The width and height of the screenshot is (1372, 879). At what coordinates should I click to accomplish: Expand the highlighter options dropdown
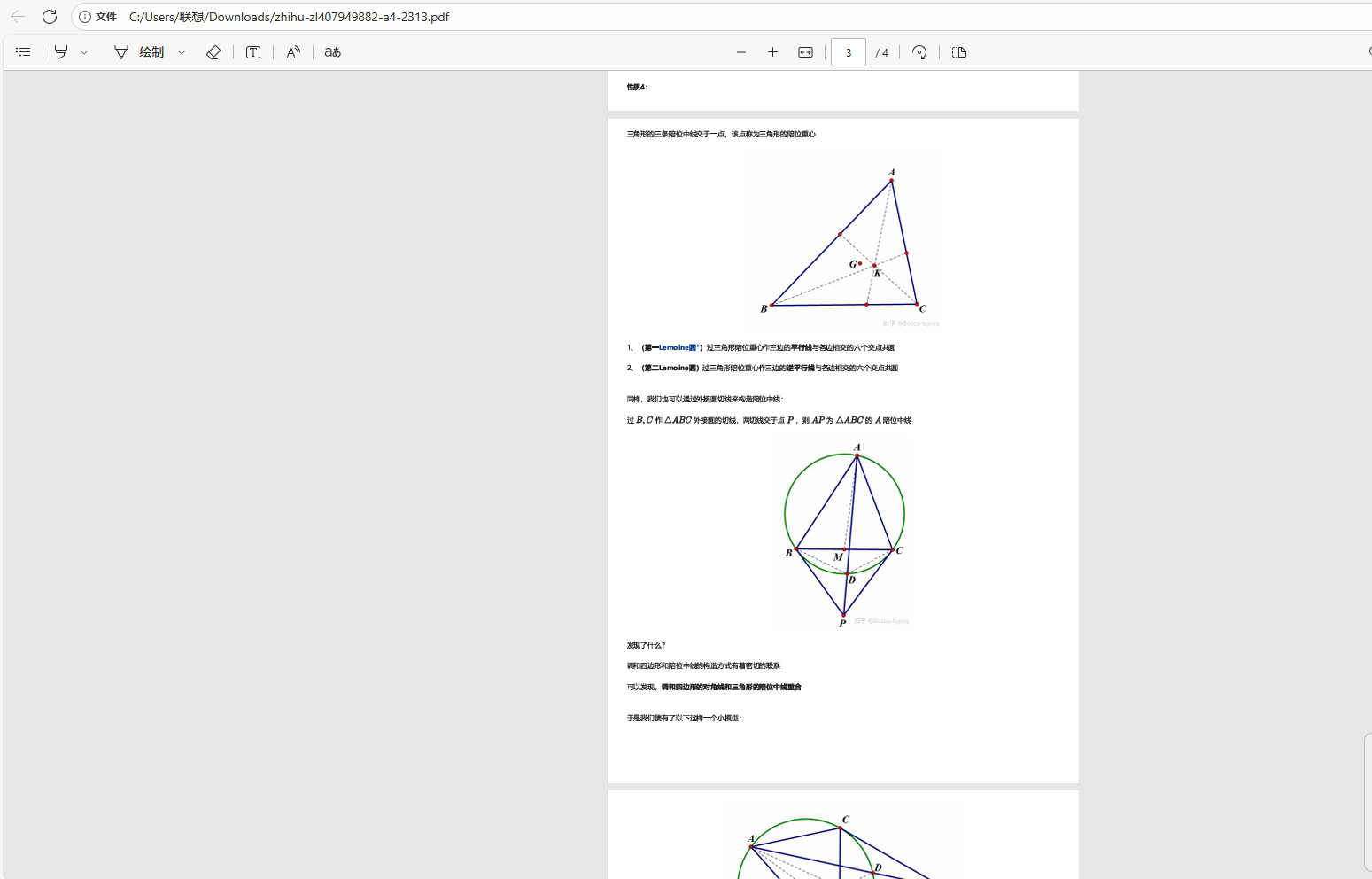(x=84, y=52)
